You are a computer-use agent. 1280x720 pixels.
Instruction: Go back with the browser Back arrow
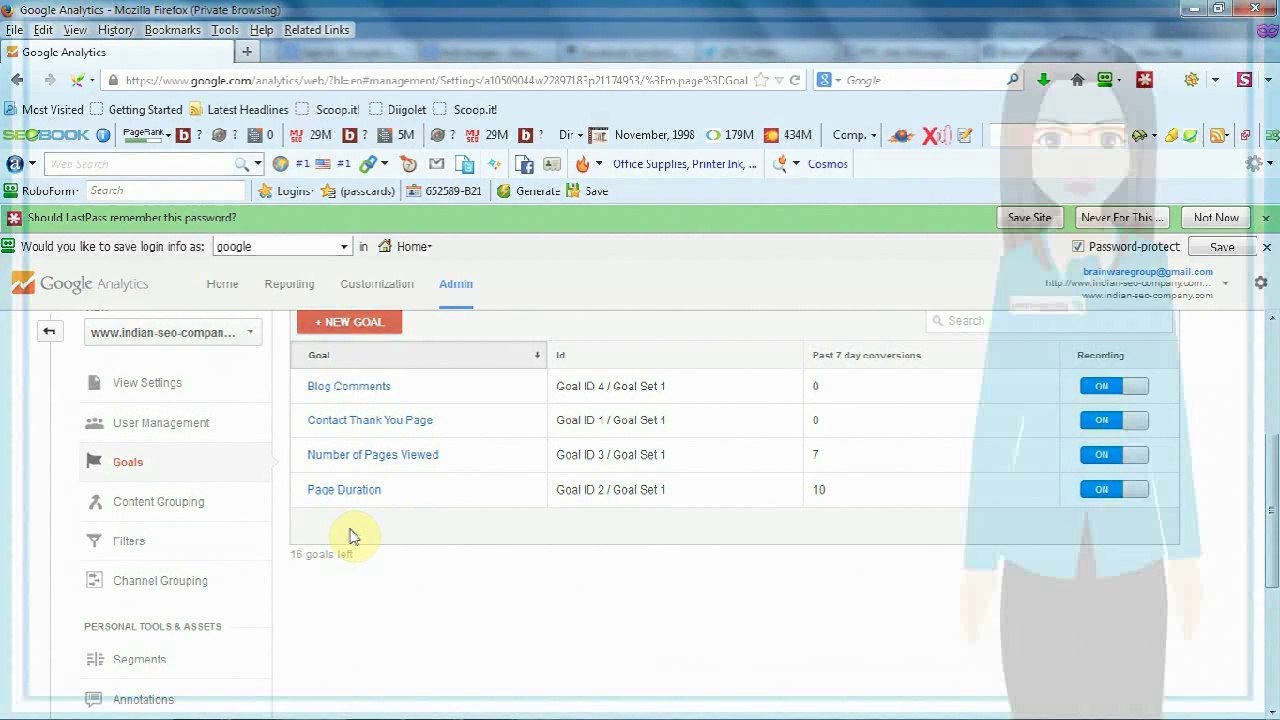point(17,80)
